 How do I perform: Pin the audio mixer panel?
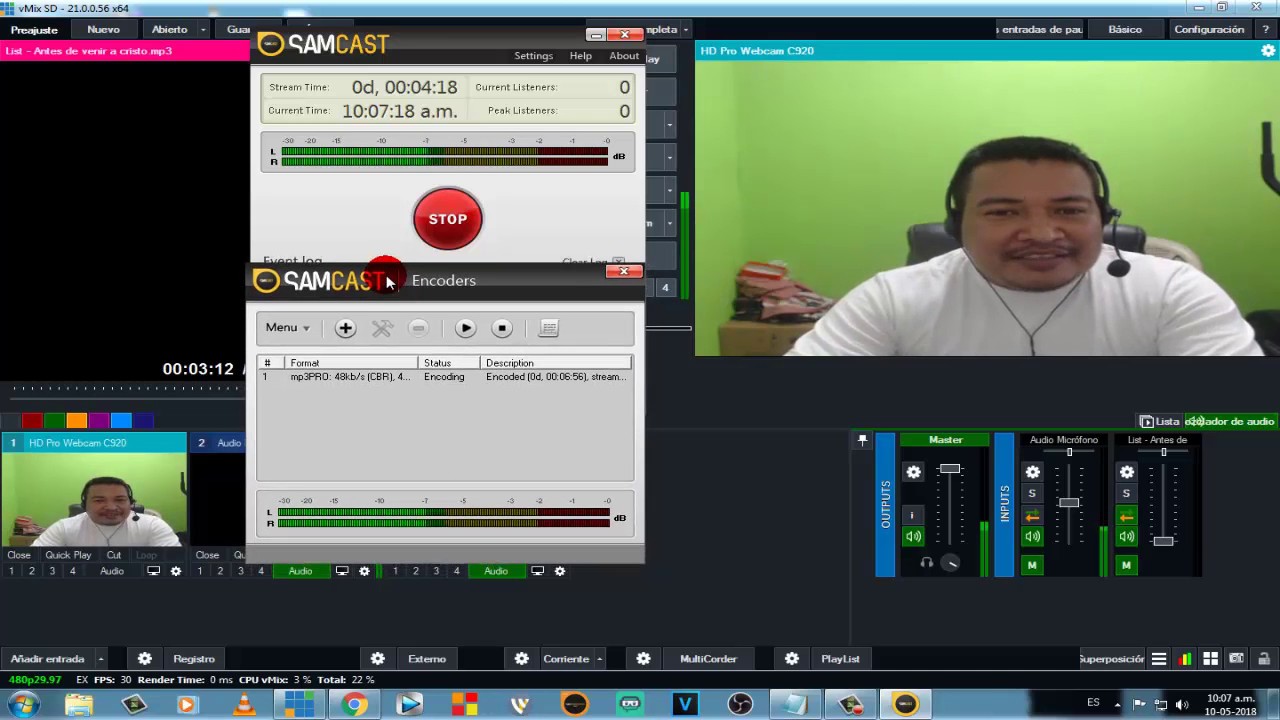(863, 440)
